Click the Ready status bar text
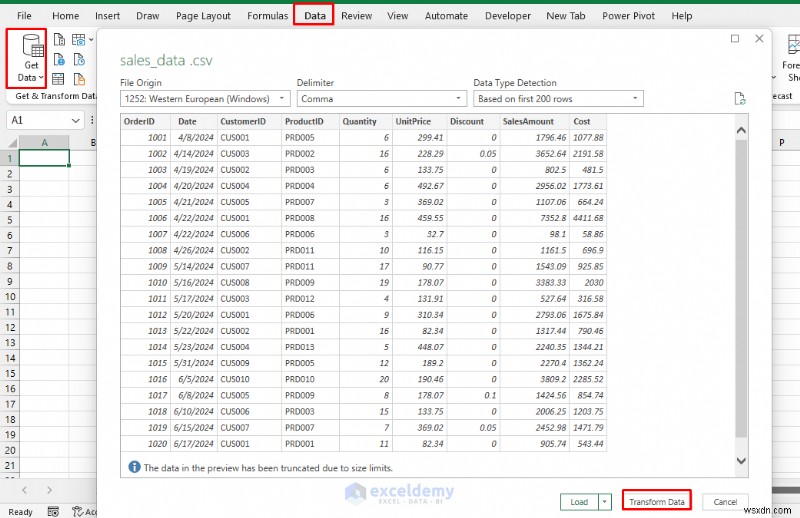Image resolution: width=800 pixels, height=518 pixels. [x=20, y=512]
